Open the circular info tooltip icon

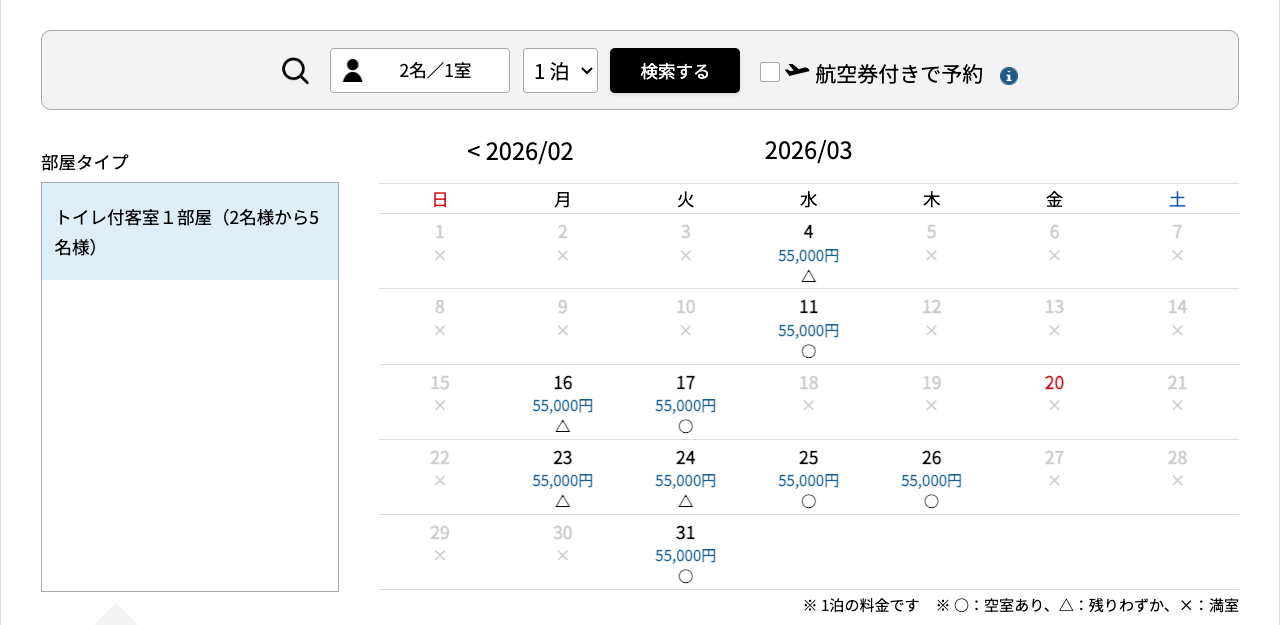[x=1008, y=75]
